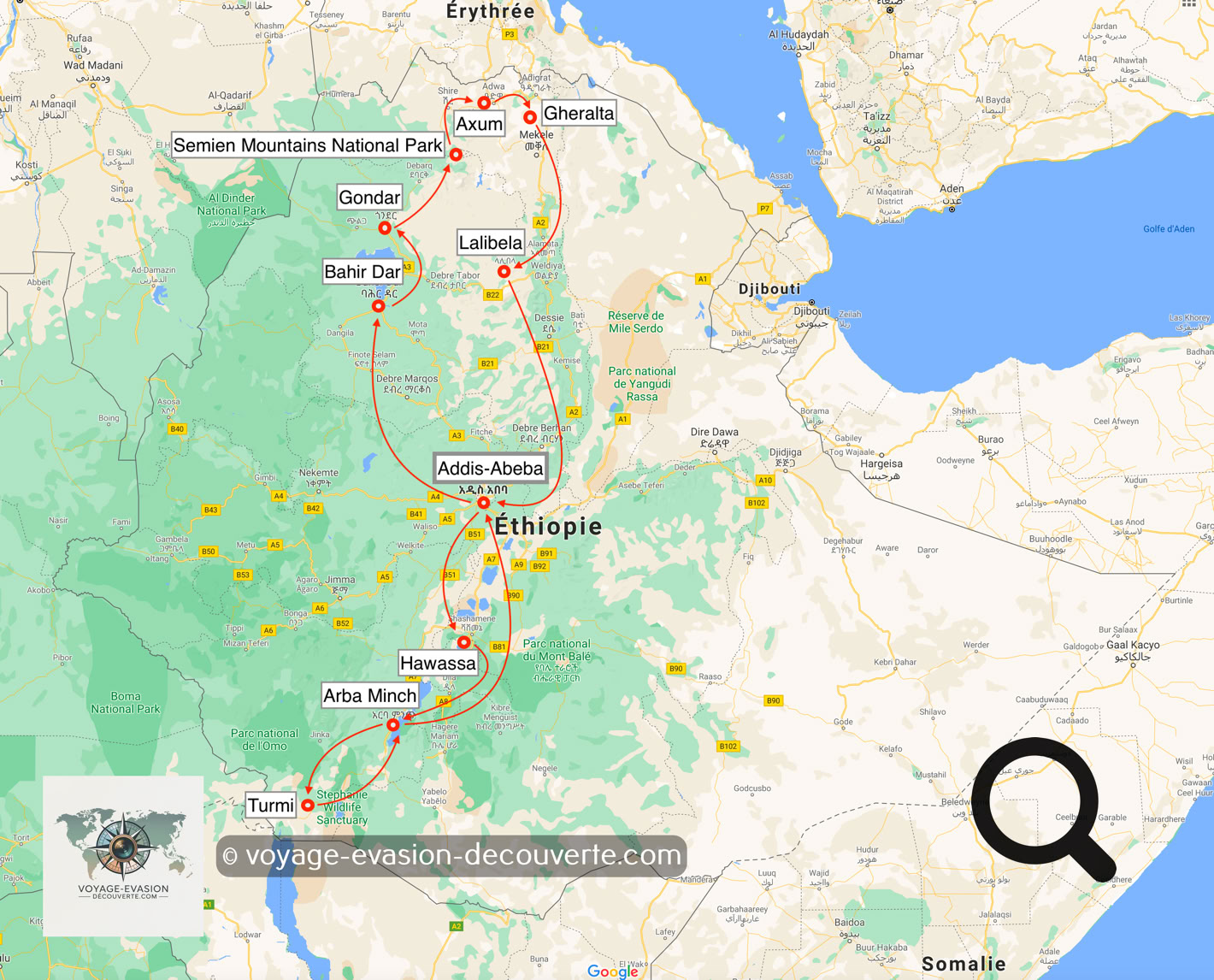Image resolution: width=1214 pixels, height=980 pixels.
Task: Click the Google logo at bottom
Action: (612, 971)
